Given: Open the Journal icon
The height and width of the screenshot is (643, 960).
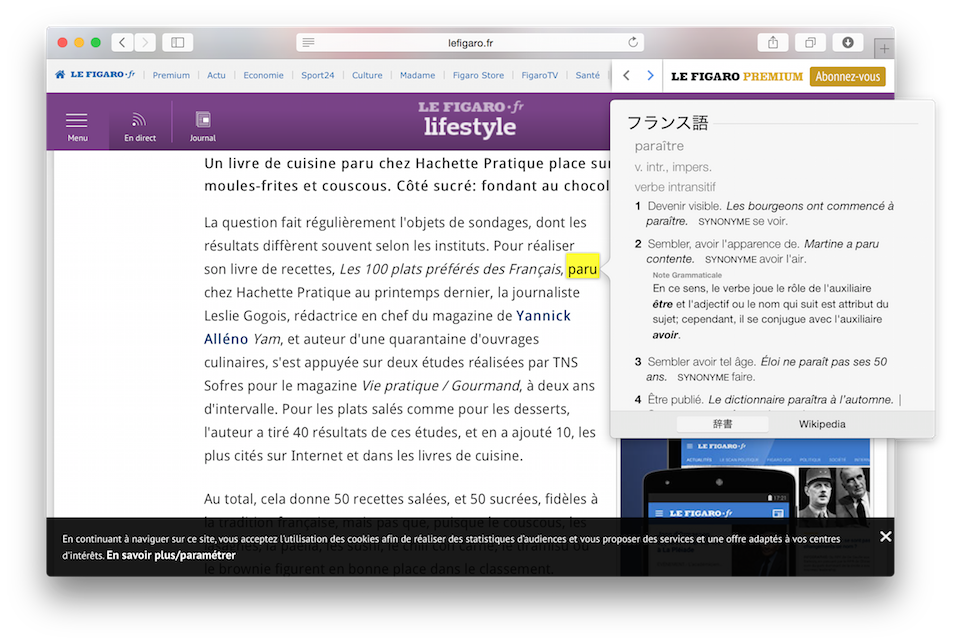Looking at the screenshot, I should (x=203, y=126).
